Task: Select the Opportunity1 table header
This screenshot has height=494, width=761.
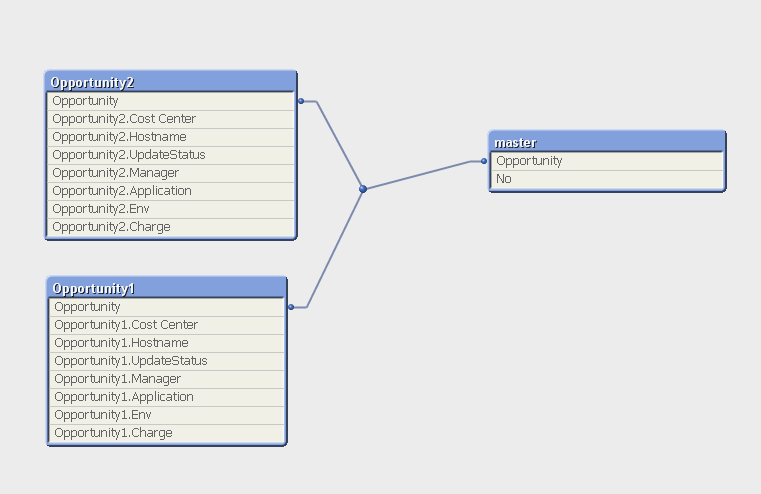Action: 167,288
